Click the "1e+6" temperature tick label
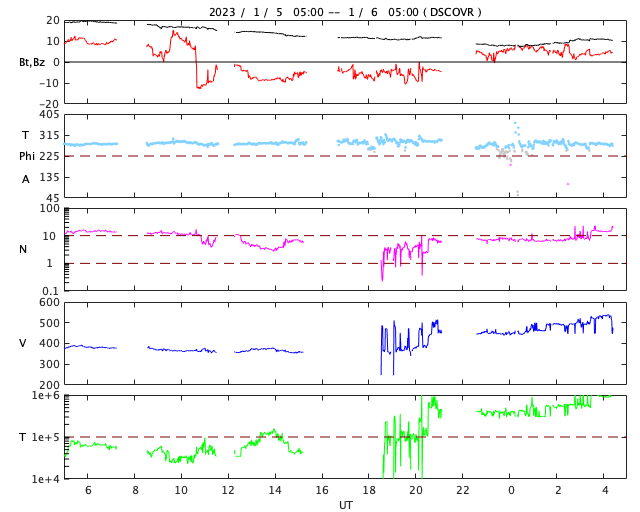Image resolution: width=640 pixels, height=512 pixels. click(46, 395)
